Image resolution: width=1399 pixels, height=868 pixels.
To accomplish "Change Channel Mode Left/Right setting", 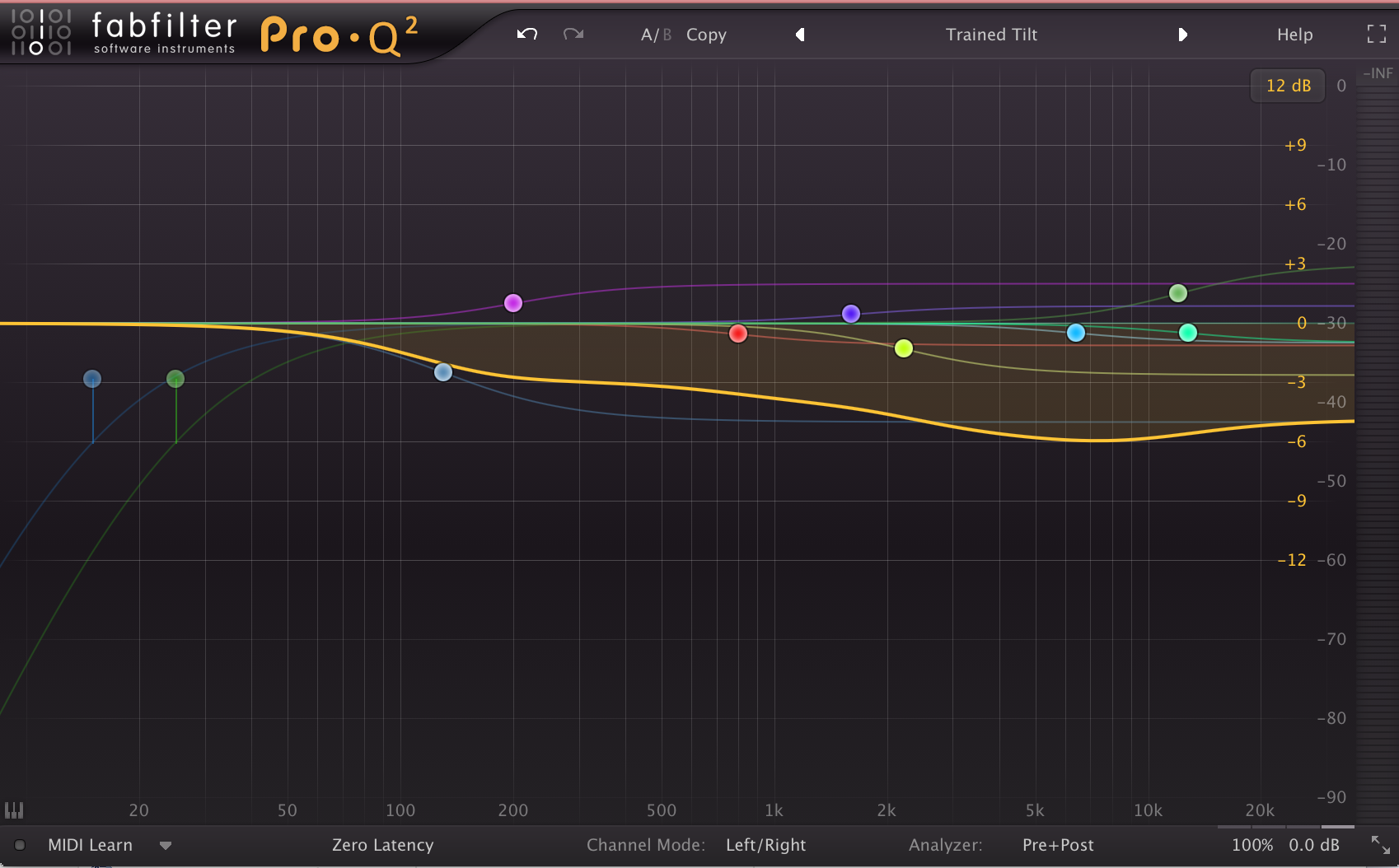I will tap(765, 845).
